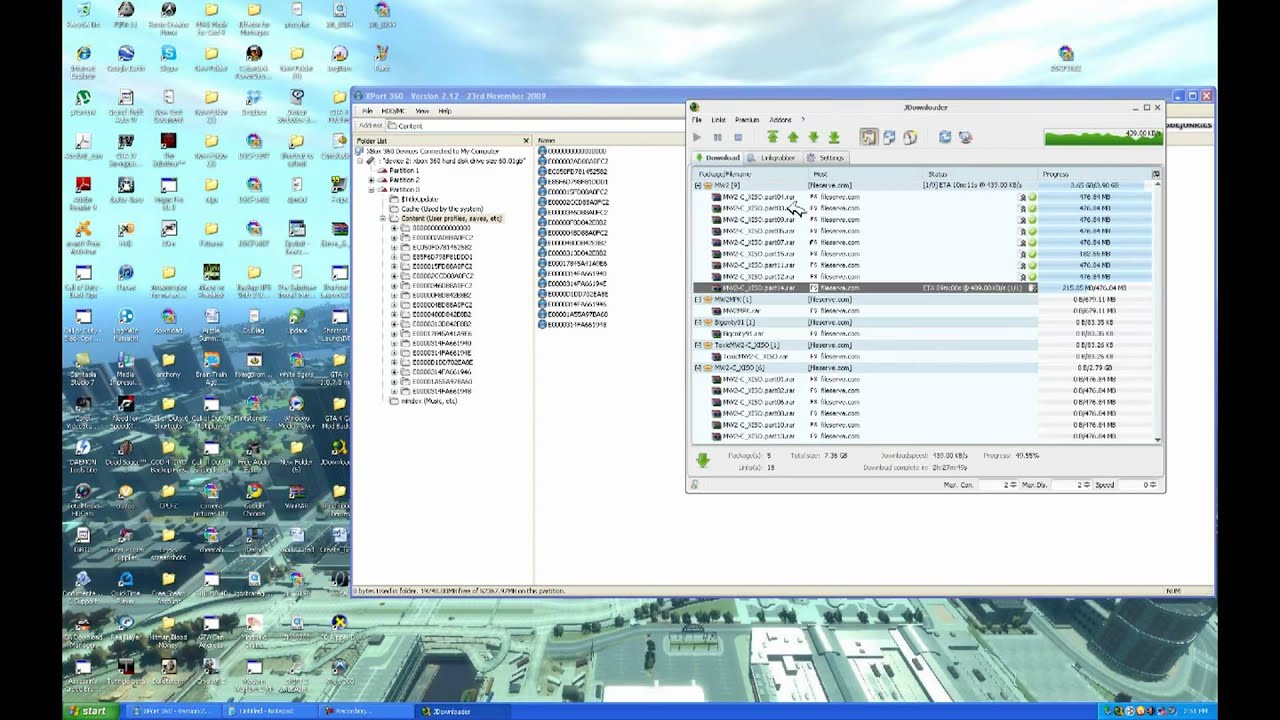Select the JDownloader Download tab

[717, 158]
